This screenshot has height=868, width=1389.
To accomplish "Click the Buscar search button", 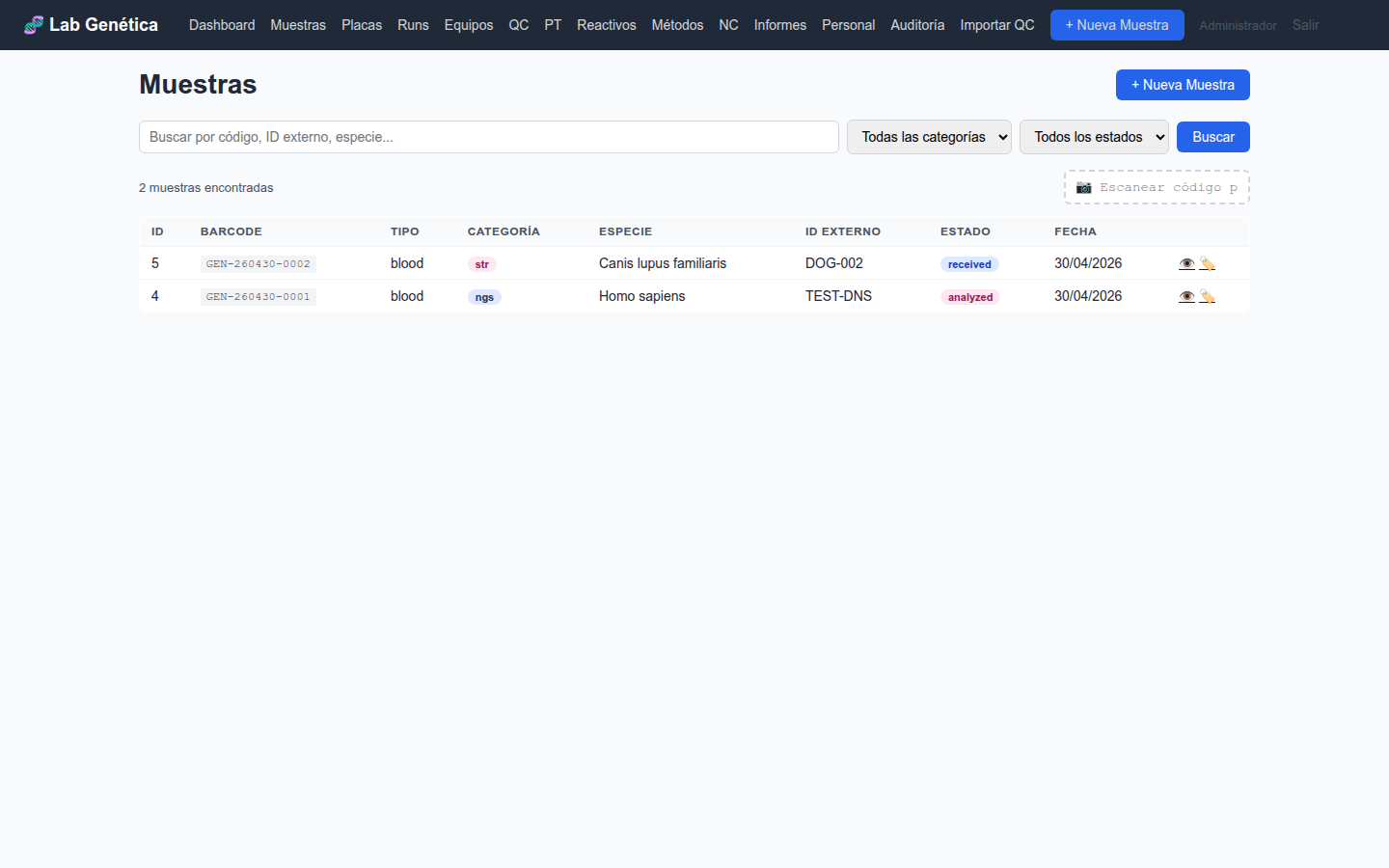I will (x=1213, y=137).
